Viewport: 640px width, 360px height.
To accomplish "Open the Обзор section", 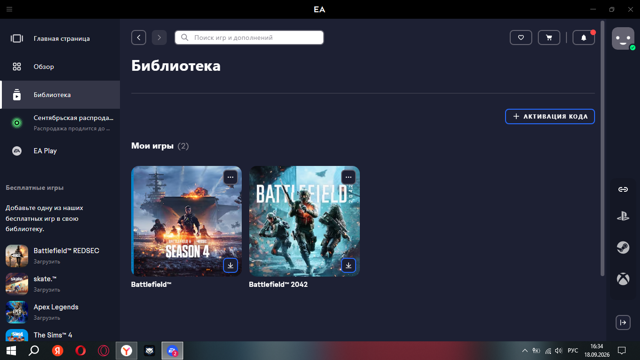I will click(x=60, y=67).
